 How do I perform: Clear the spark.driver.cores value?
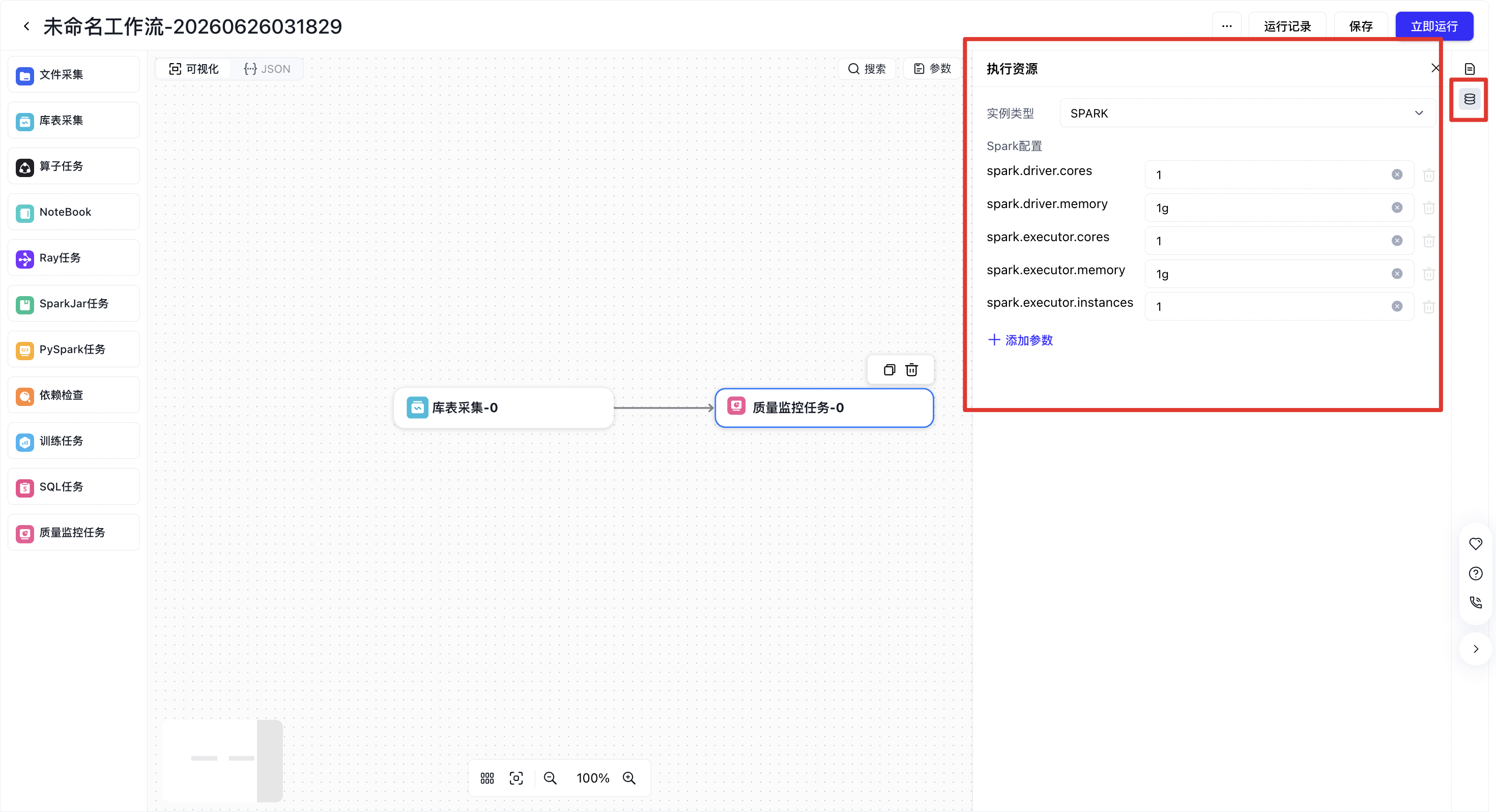point(1397,175)
